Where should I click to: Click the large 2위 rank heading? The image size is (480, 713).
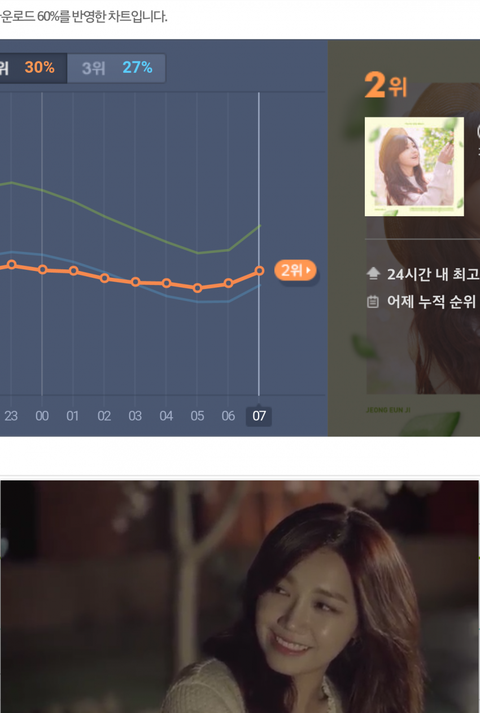[385, 85]
